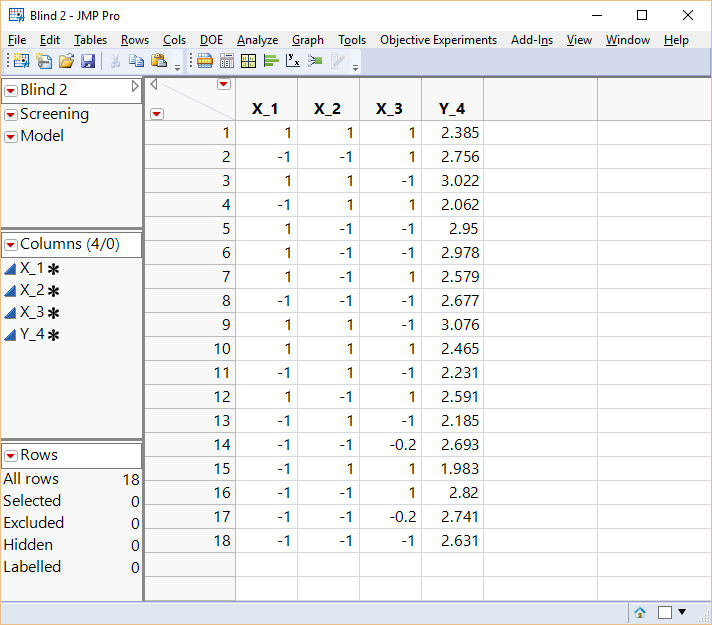Click X_1 column type icon in Columns panel
712x625 pixels.
[10, 269]
